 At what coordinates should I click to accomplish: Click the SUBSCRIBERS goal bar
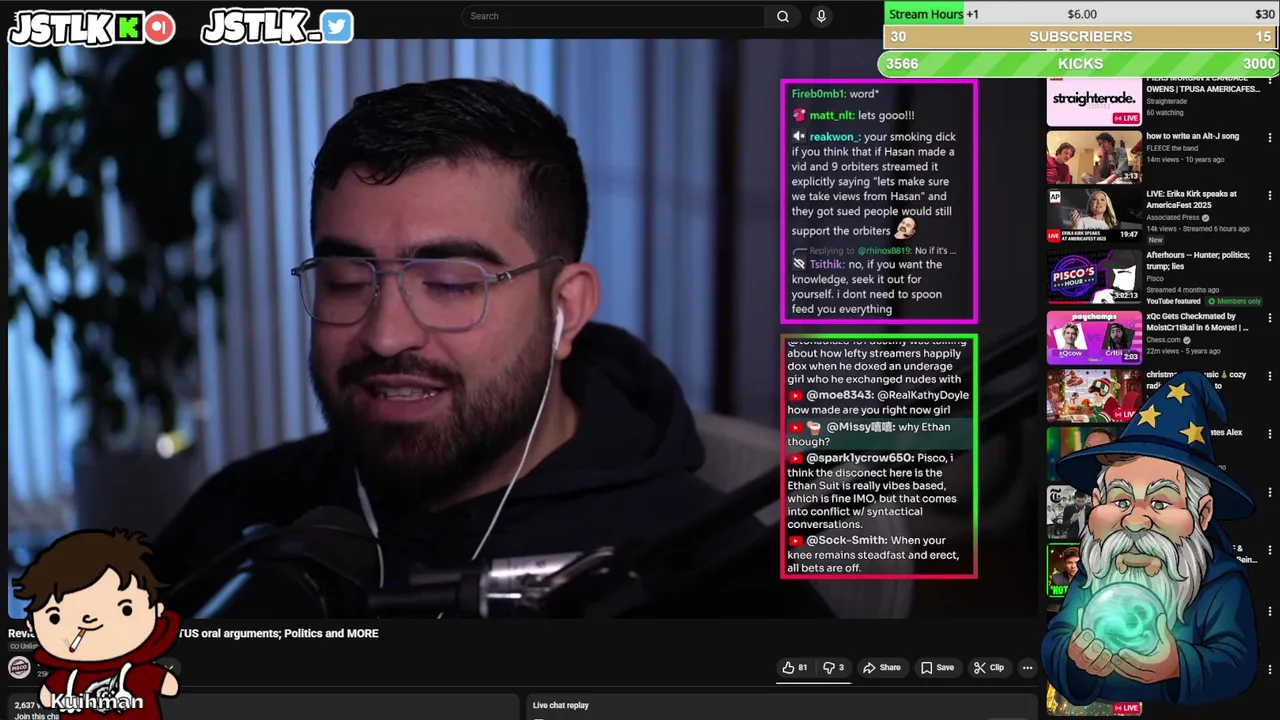coord(1081,37)
